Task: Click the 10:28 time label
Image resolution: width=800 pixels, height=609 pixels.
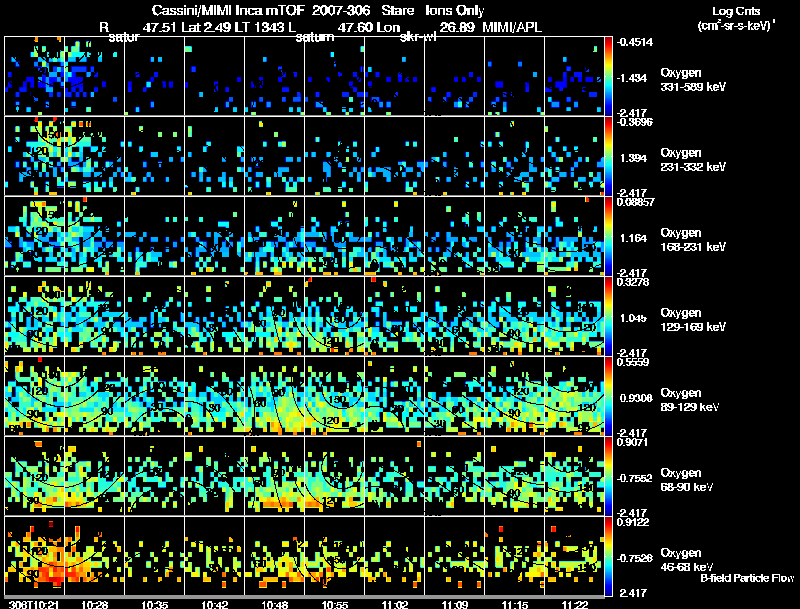Action: point(94,605)
